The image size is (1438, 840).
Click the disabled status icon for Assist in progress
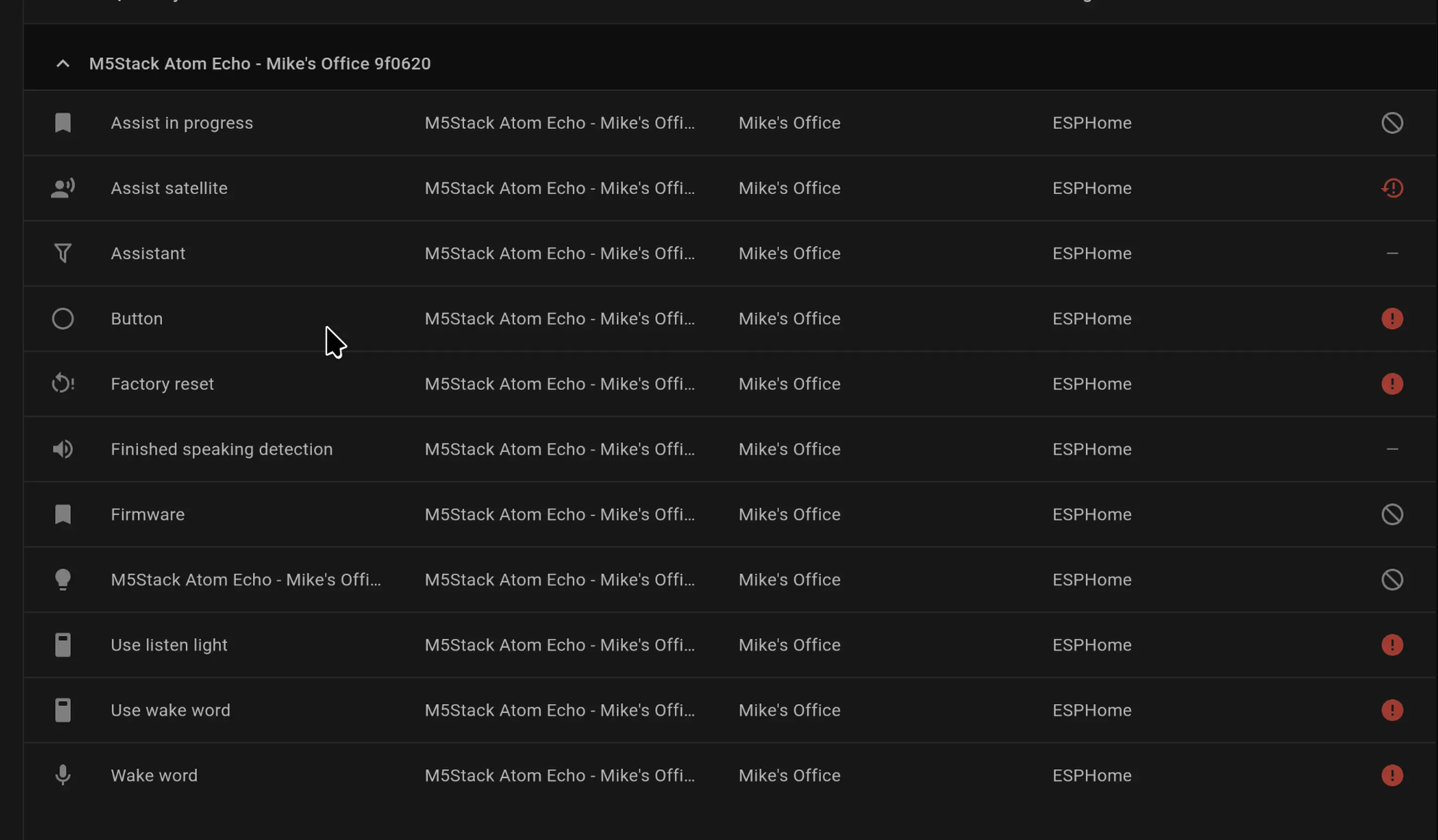[x=1392, y=123]
